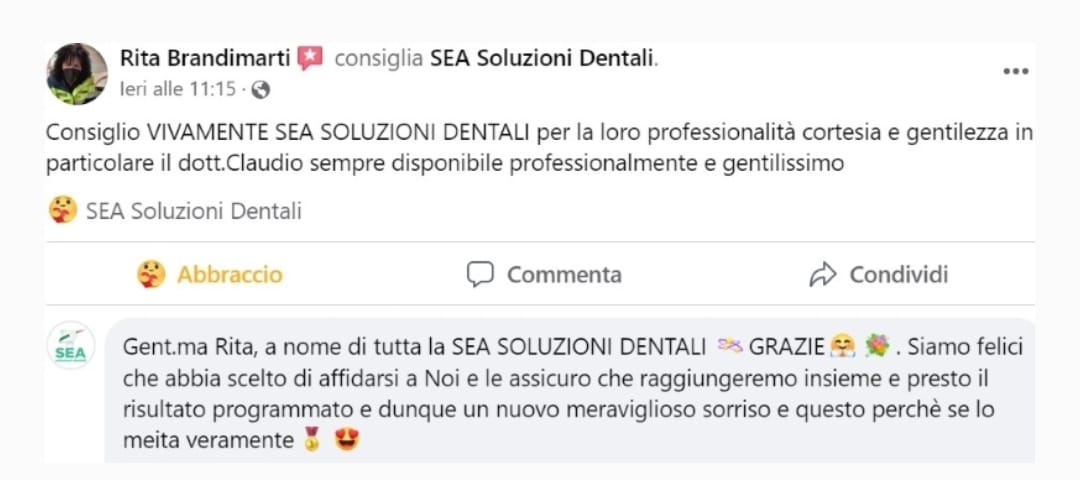Click the red recommendation star badge

(x=310, y=59)
